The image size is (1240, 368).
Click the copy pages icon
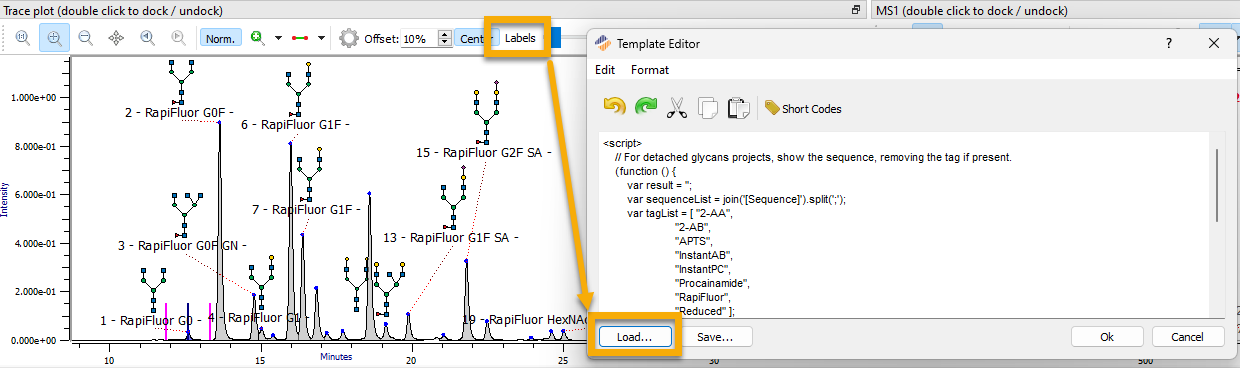click(708, 107)
